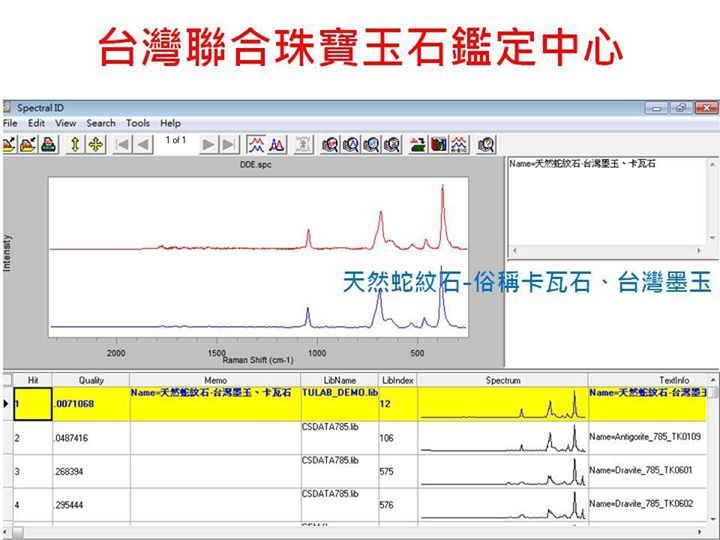This screenshot has width=720, height=540.
Task: Select the overlaid spectra display mode icon
Action: click(x=277, y=145)
